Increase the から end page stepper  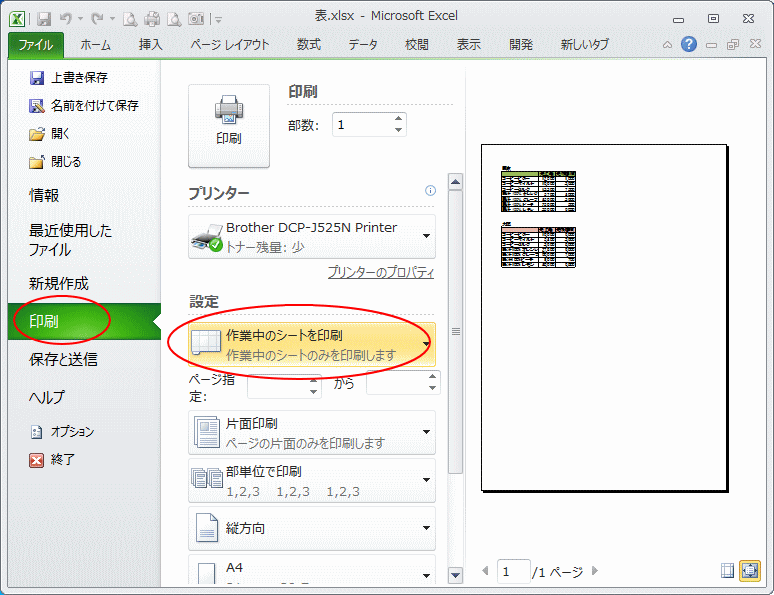tap(432, 377)
